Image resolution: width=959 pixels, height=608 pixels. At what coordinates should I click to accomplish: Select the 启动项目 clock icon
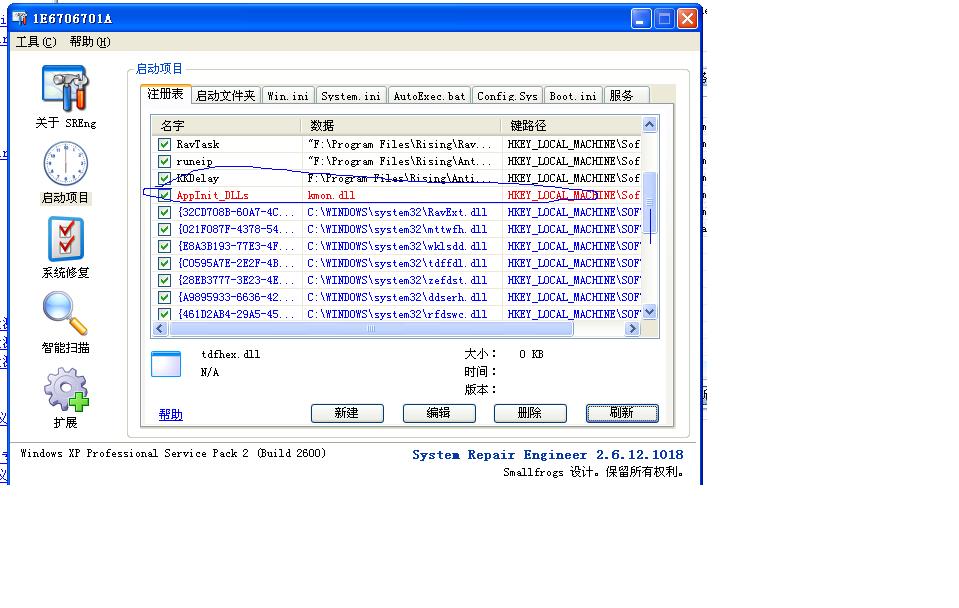[x=65, y=164]
